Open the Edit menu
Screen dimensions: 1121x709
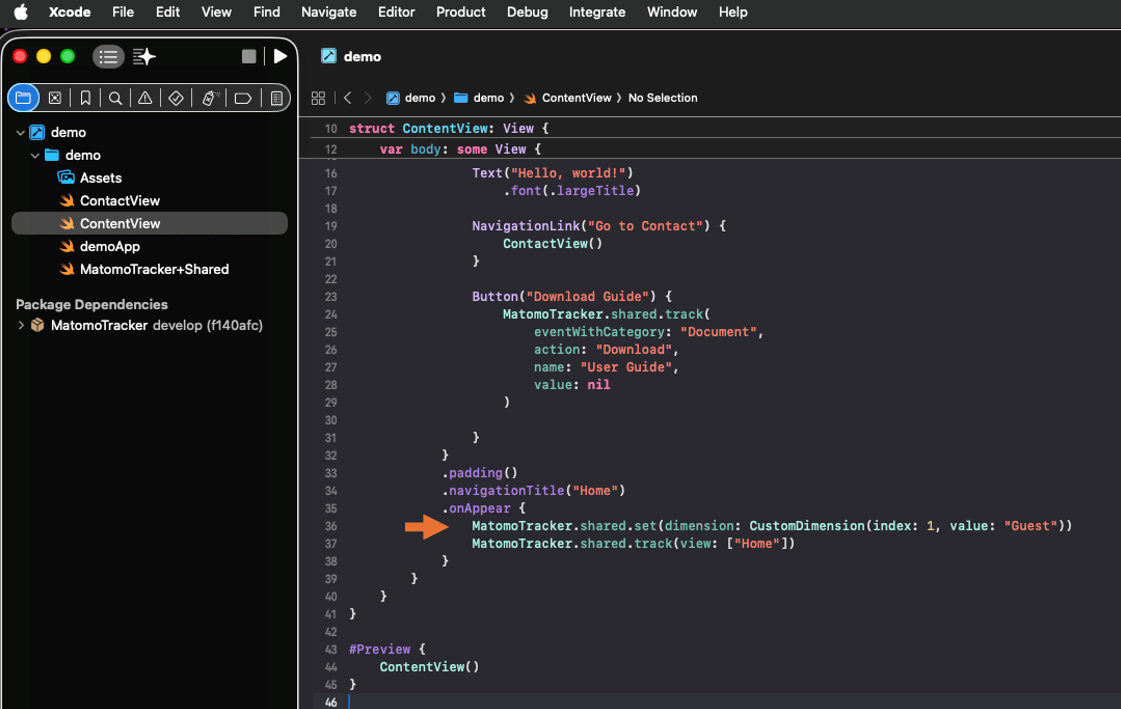pos(168,12)
